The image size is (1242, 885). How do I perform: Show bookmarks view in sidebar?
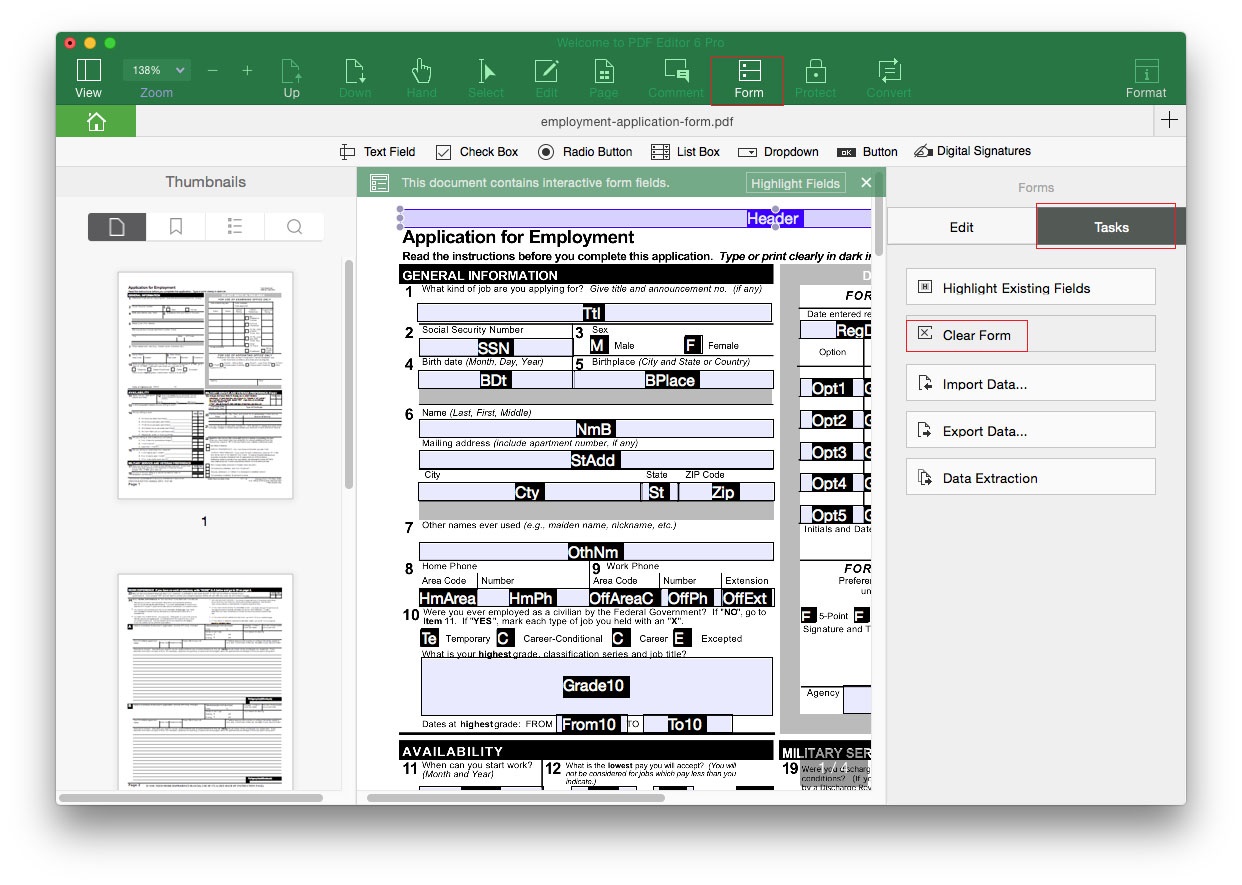point(176,227)
